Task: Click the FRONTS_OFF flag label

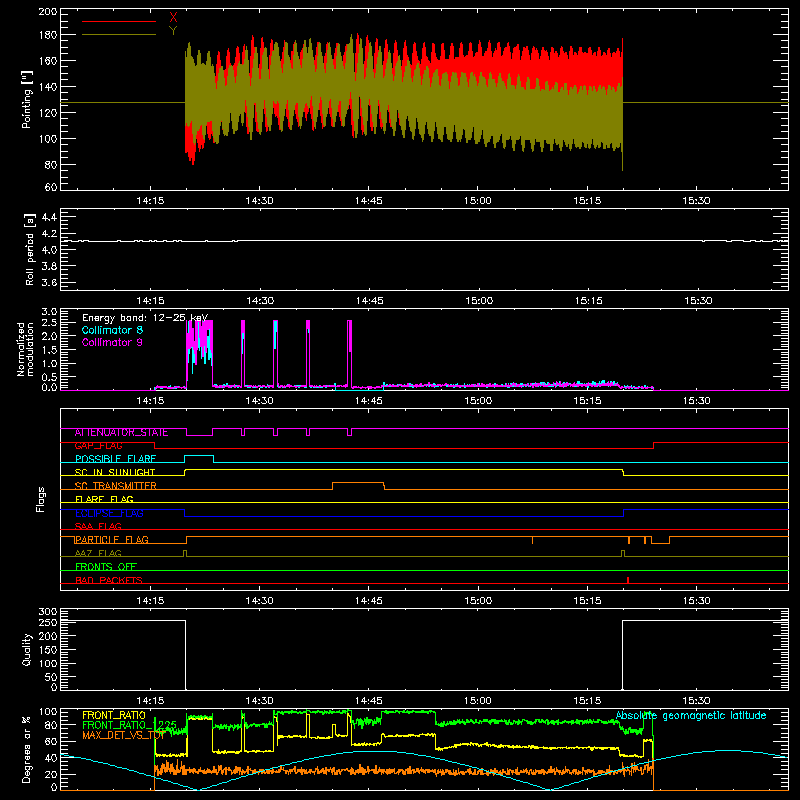Action: 106,567
